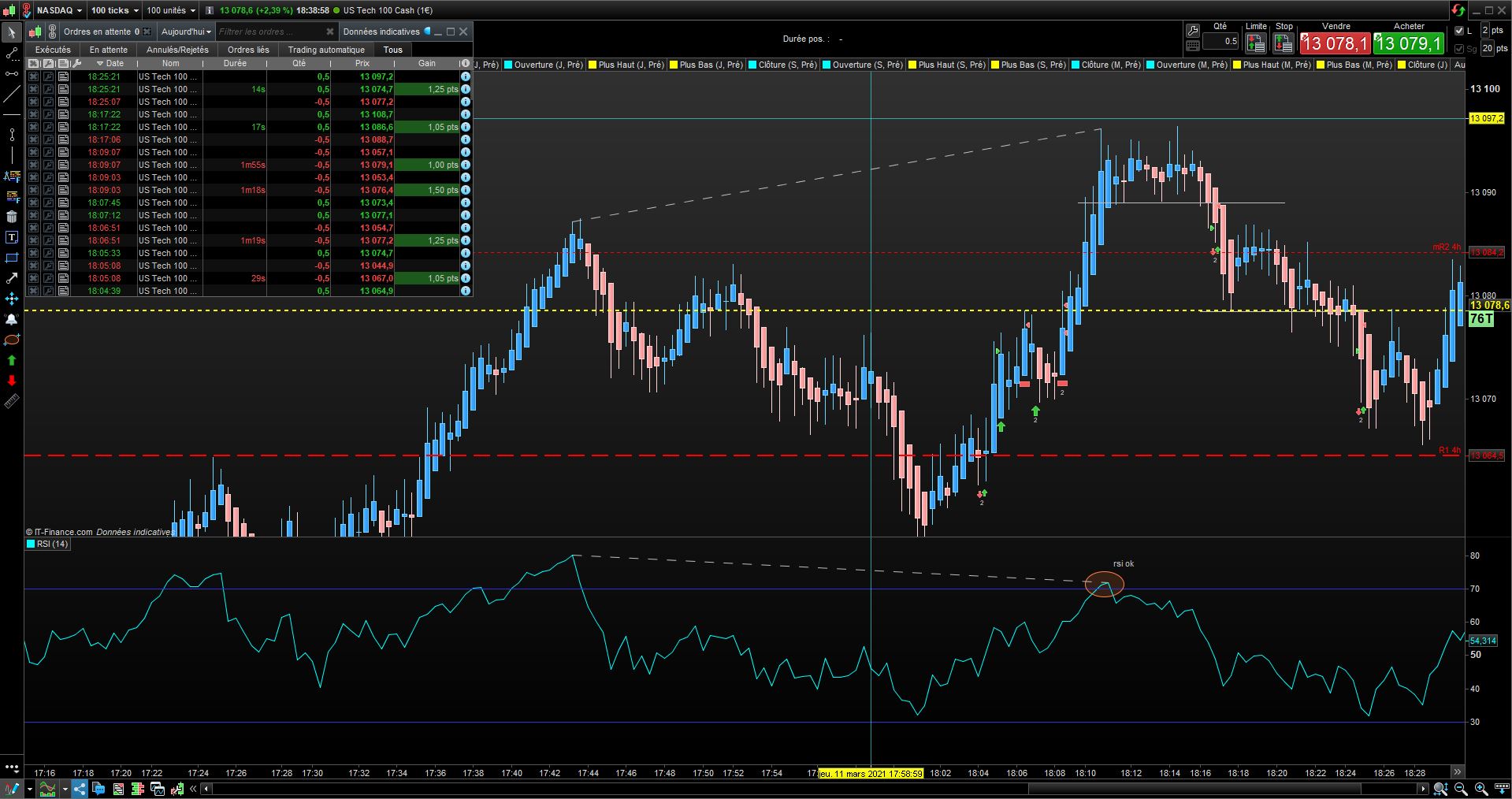Click the Limite order icon
The width and height of the screenshot is (1512, 799).
tap(1256, 43)
